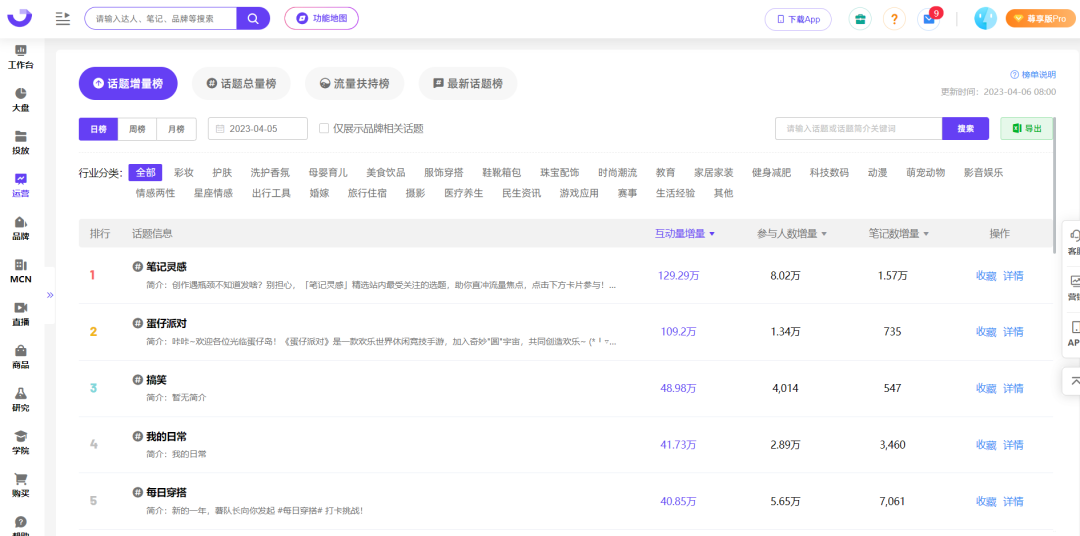The image size is (1080, 536).
Task: Filter by 游戏应用 category
Action: (579, 193)
